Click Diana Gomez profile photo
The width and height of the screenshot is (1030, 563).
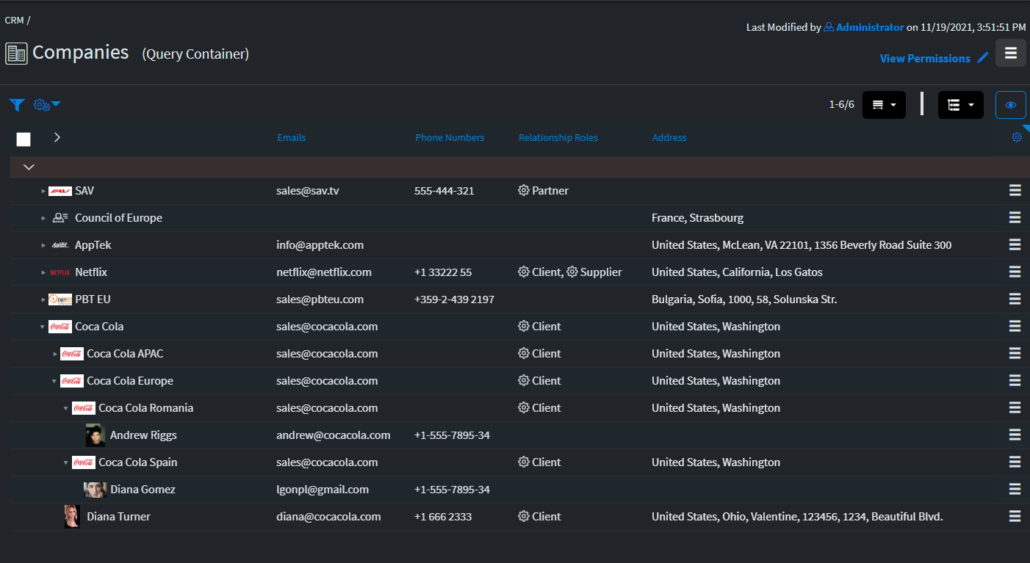pos(95,489)
